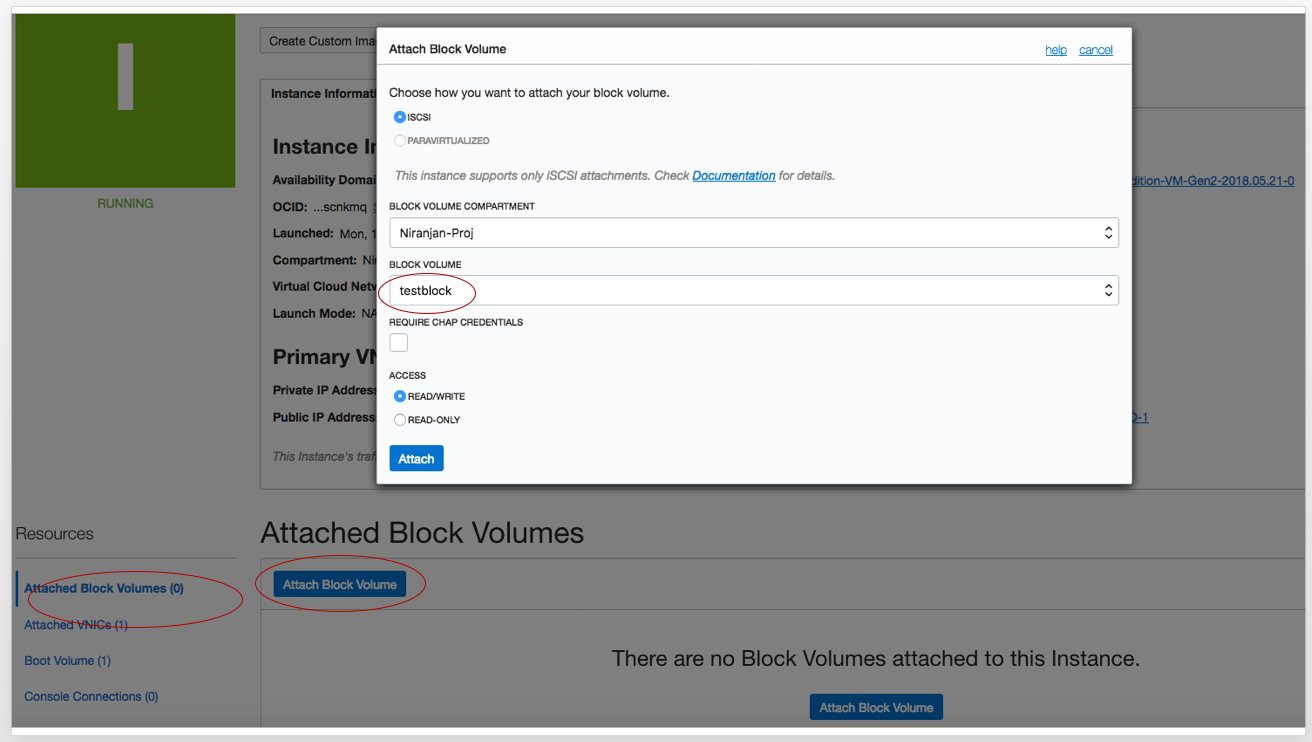1312x742 pixels.
Task: Cancel the Attach Block Volume dialog
Action: [x=1096, y=50]
